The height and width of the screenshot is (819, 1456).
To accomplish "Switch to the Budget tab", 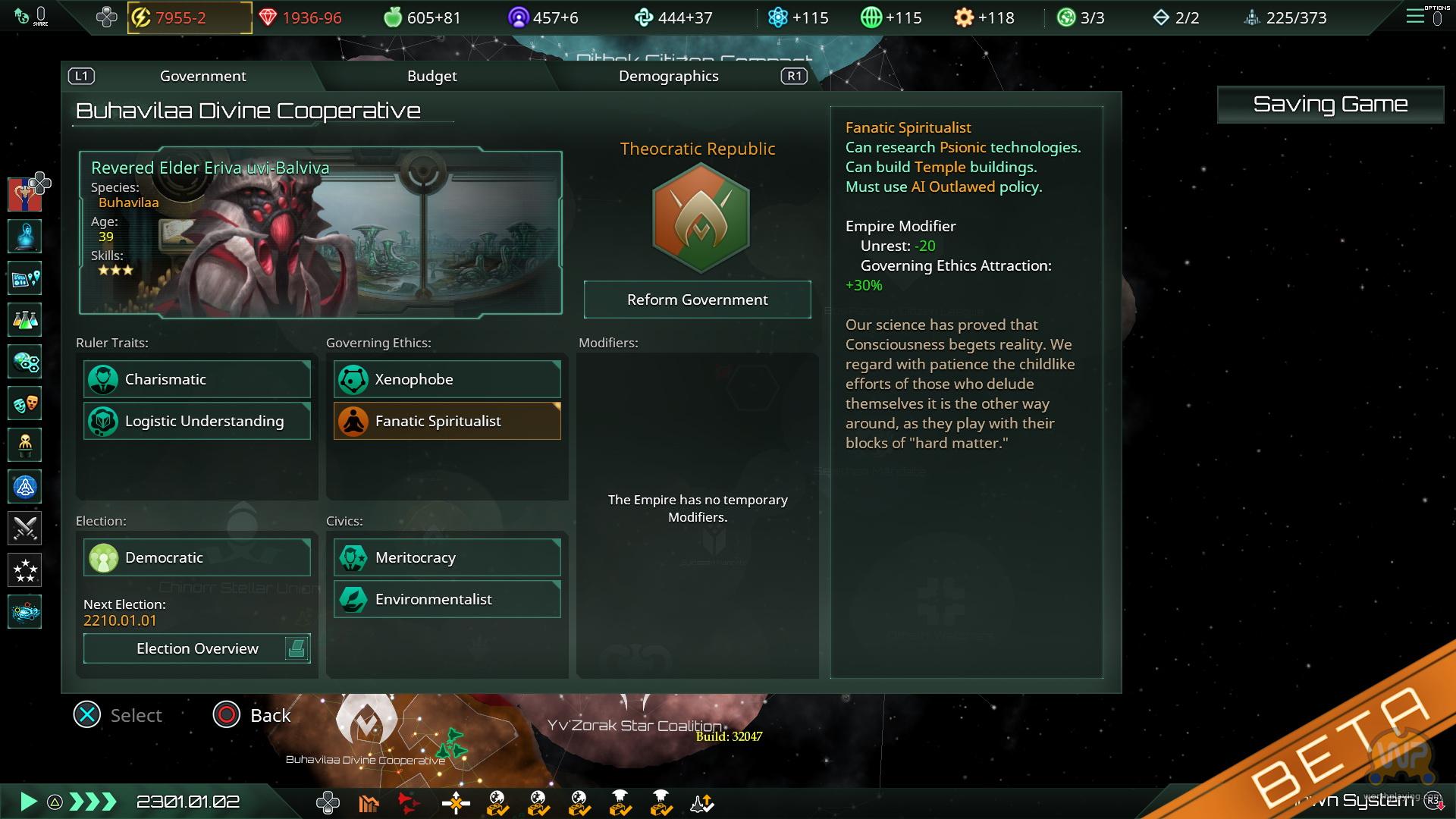I will click(432, 76).
